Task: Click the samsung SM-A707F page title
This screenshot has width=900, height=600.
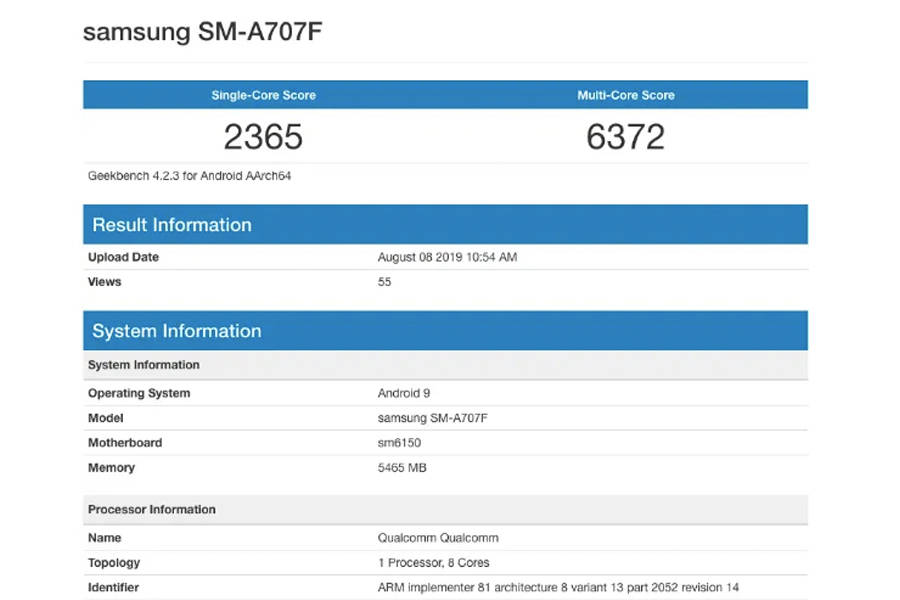Action: point(203,31)
